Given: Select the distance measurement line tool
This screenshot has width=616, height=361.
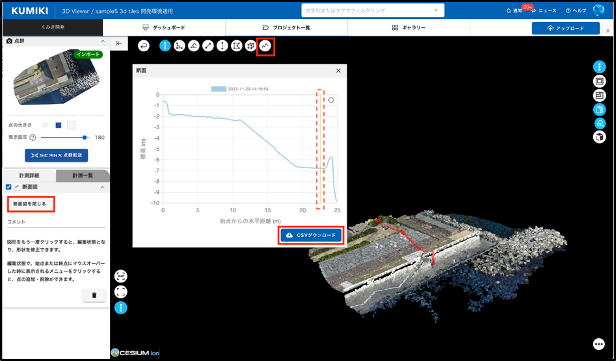Looking at the screenshot, I should click(x=208, y=46).
